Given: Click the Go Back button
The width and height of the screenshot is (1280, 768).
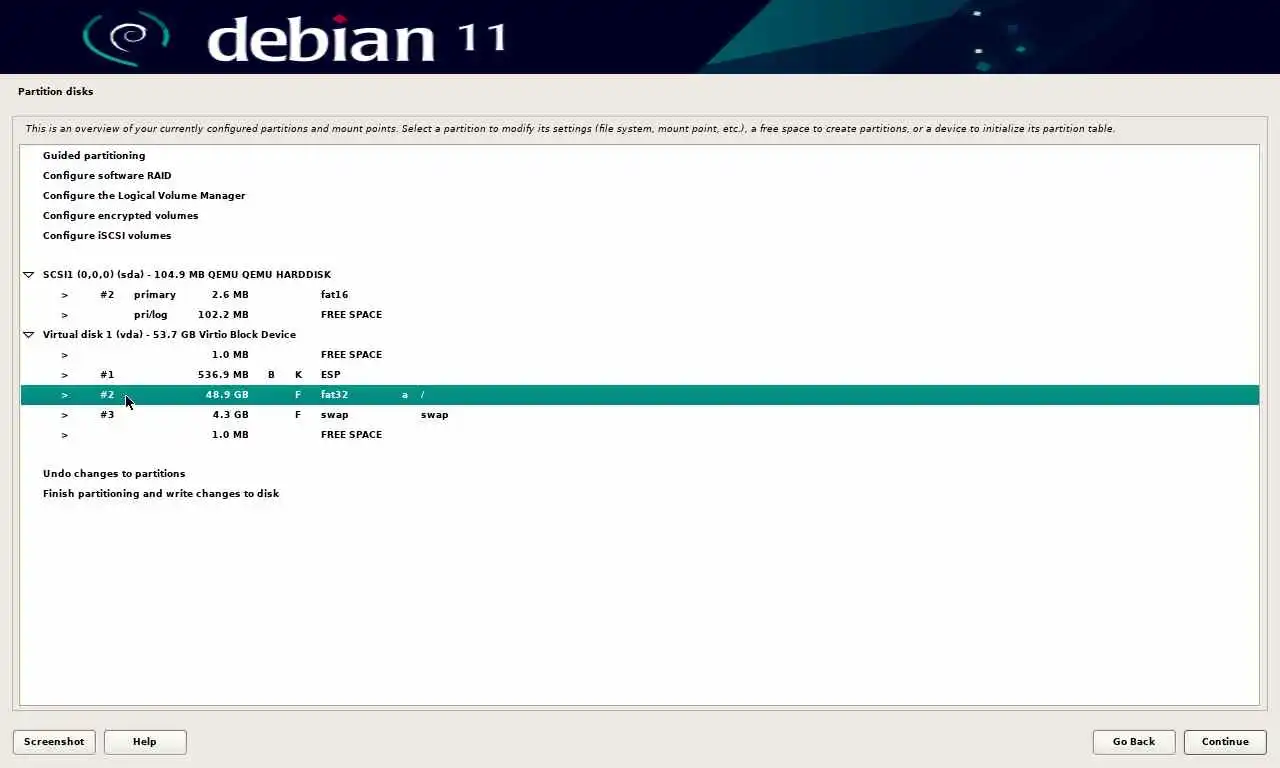Looking at the screenshot, I should pyautogui.click(x=1134, y=742).
